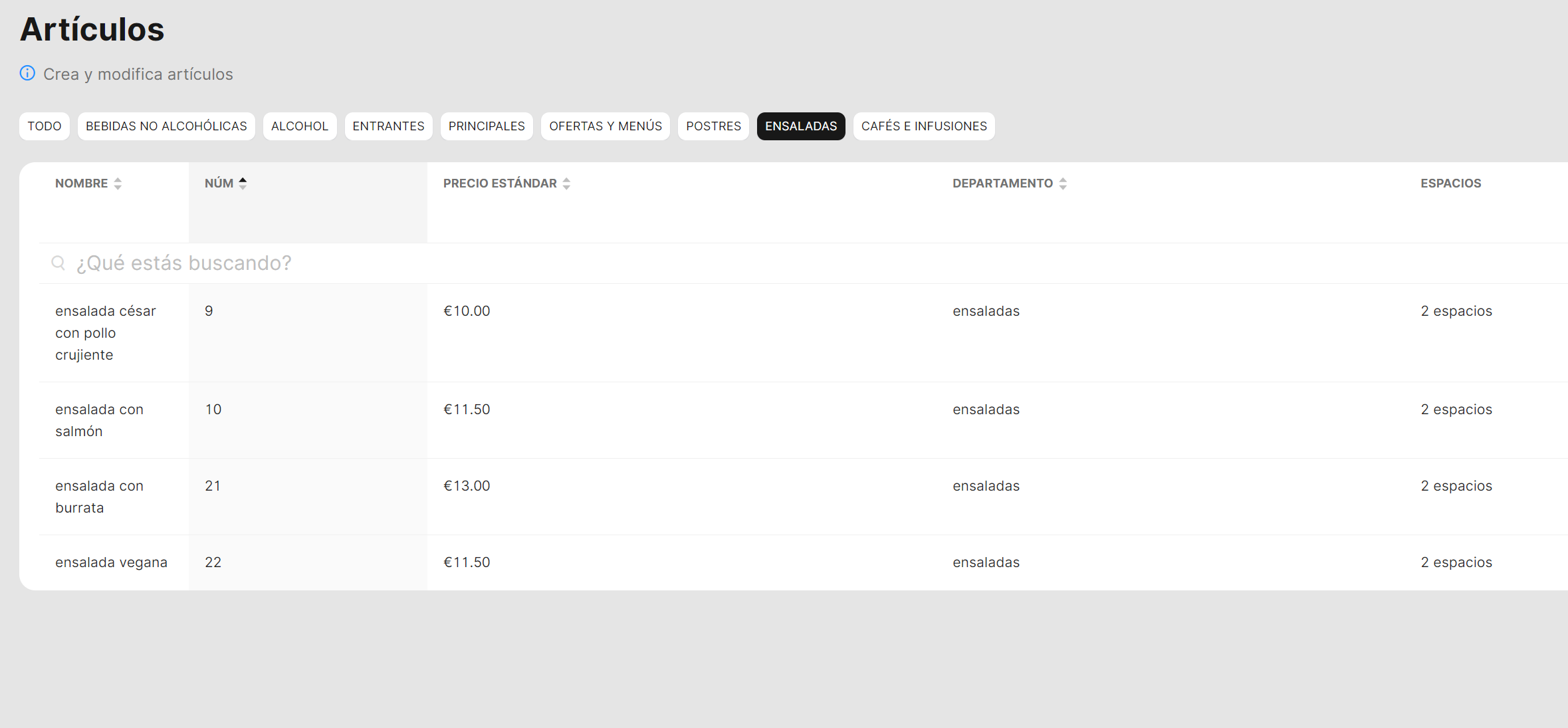The image size is (1568, 728).
Task: Open Cafés e Infusiones tab
Action: [x=924, y=126]
